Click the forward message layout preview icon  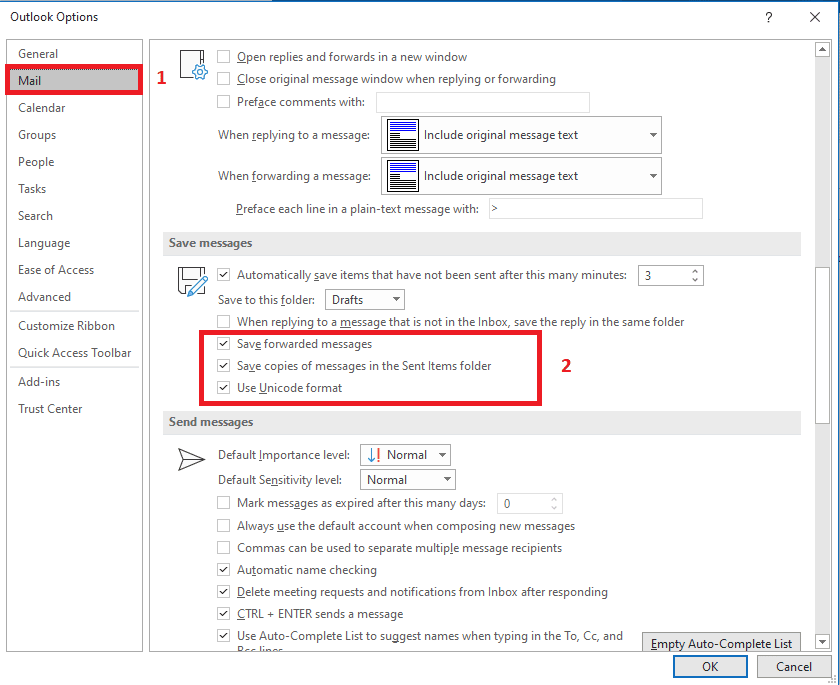click(x=402, y=176)
